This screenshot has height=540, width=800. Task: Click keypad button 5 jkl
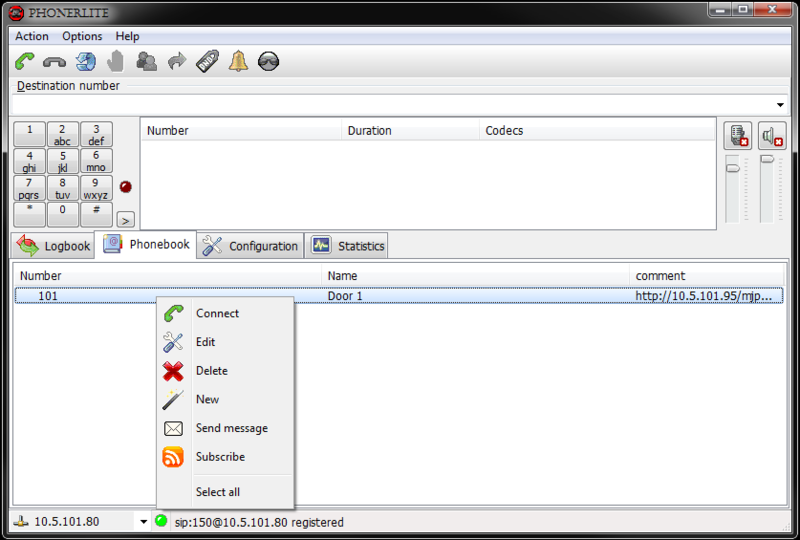pos(62,161)
